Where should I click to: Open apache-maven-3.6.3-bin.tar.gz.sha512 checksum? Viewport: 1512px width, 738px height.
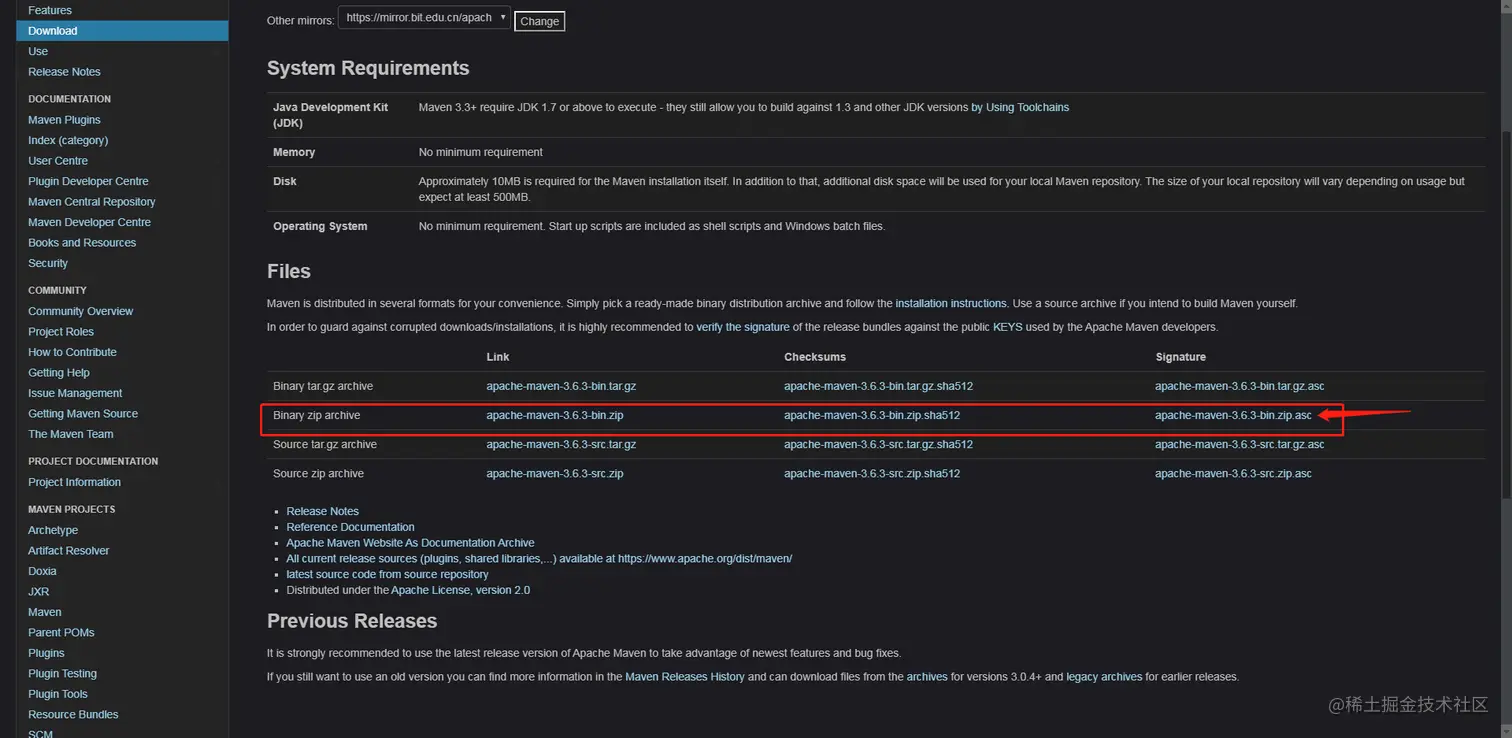(879, 386)
